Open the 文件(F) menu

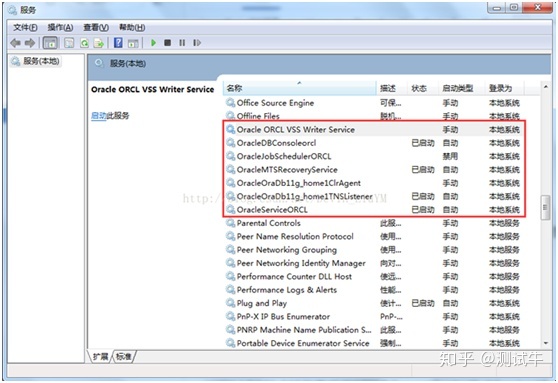click(25, 27)
